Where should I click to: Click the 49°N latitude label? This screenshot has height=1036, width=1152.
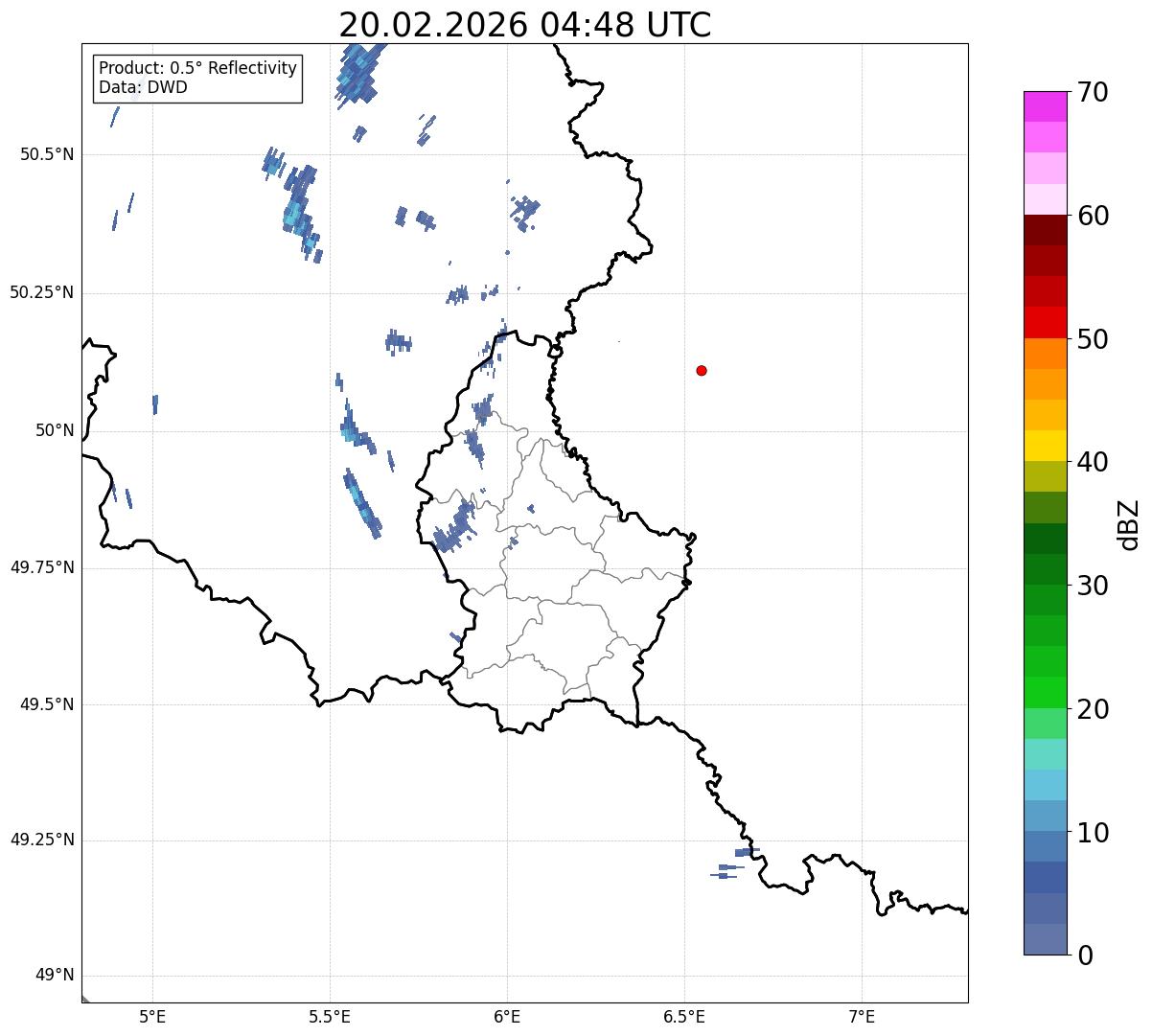(x=55, y=977)
